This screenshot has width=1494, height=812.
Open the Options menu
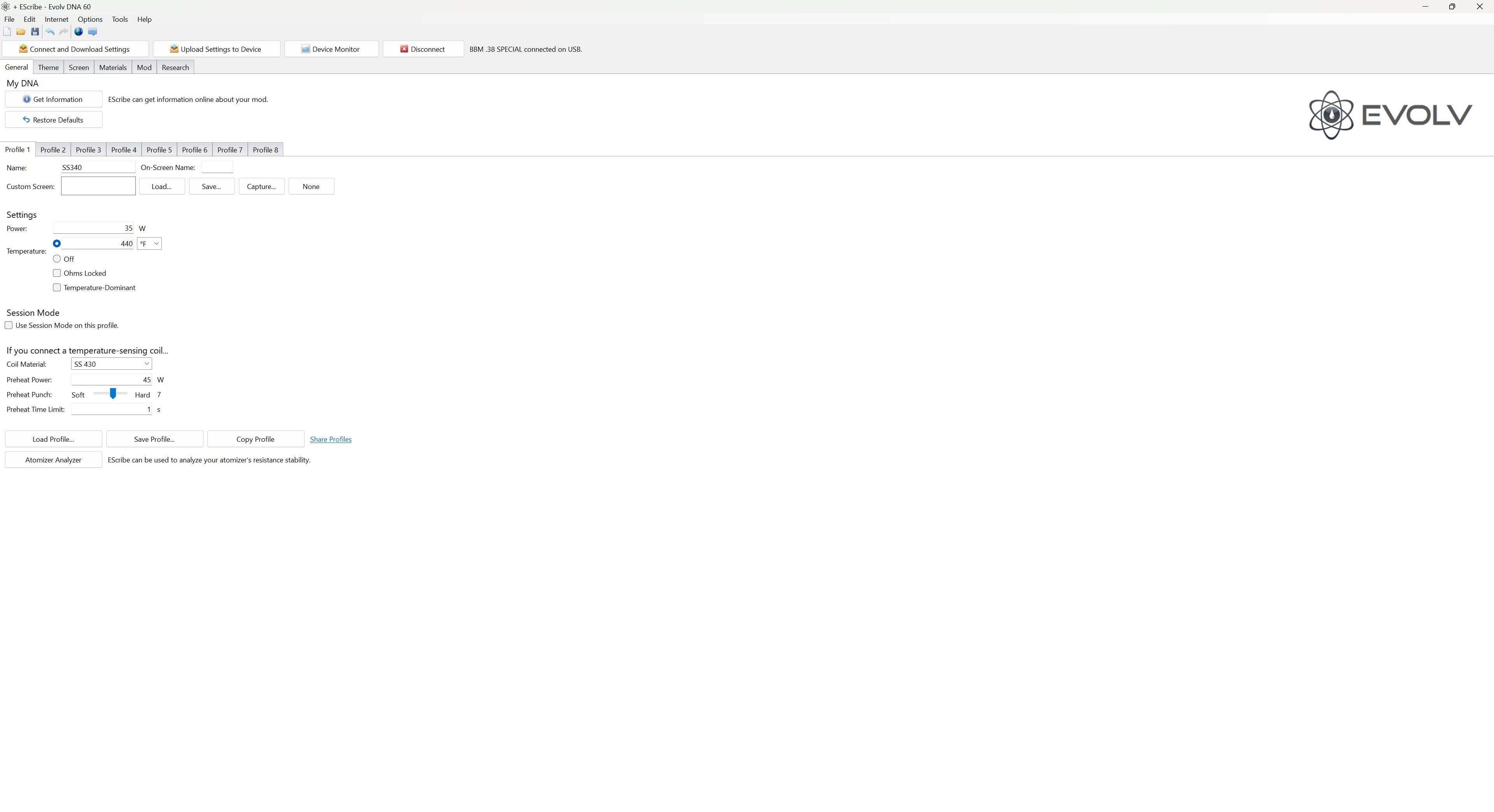90,19
